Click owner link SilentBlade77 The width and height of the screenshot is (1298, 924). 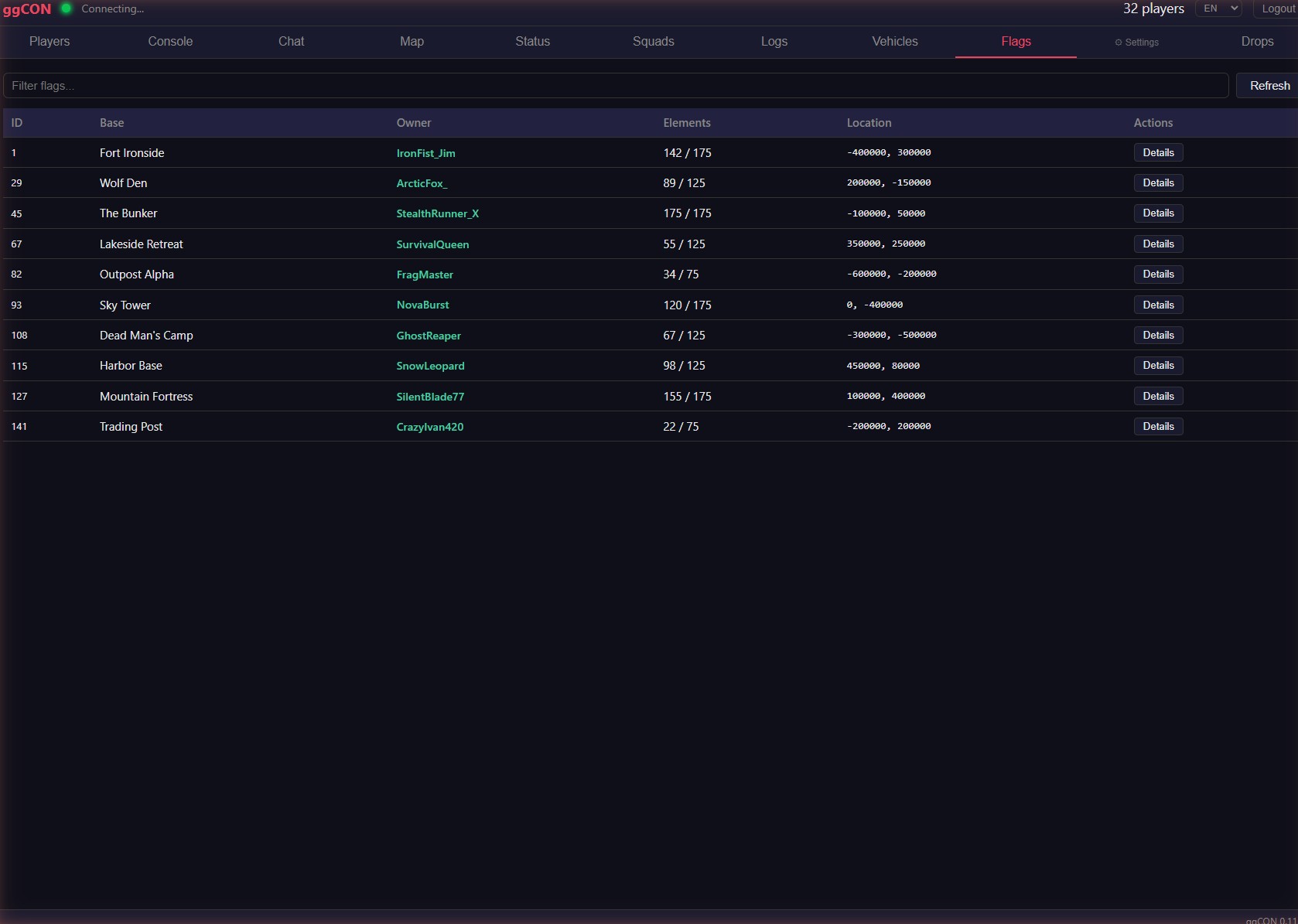coord(430,397)
